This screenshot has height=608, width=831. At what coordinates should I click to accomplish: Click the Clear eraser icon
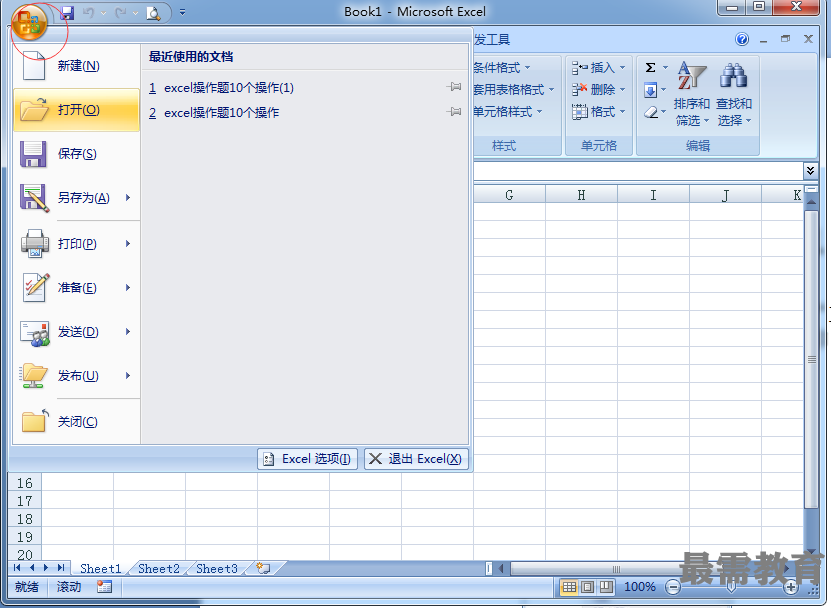click(651, 112)
